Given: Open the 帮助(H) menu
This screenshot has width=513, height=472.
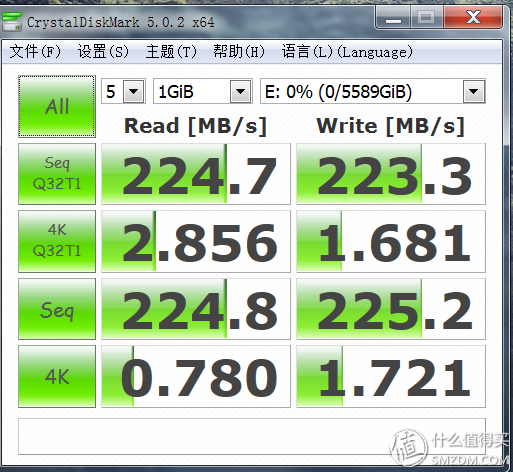Looking at the screenshot, I should pos(239,52).
